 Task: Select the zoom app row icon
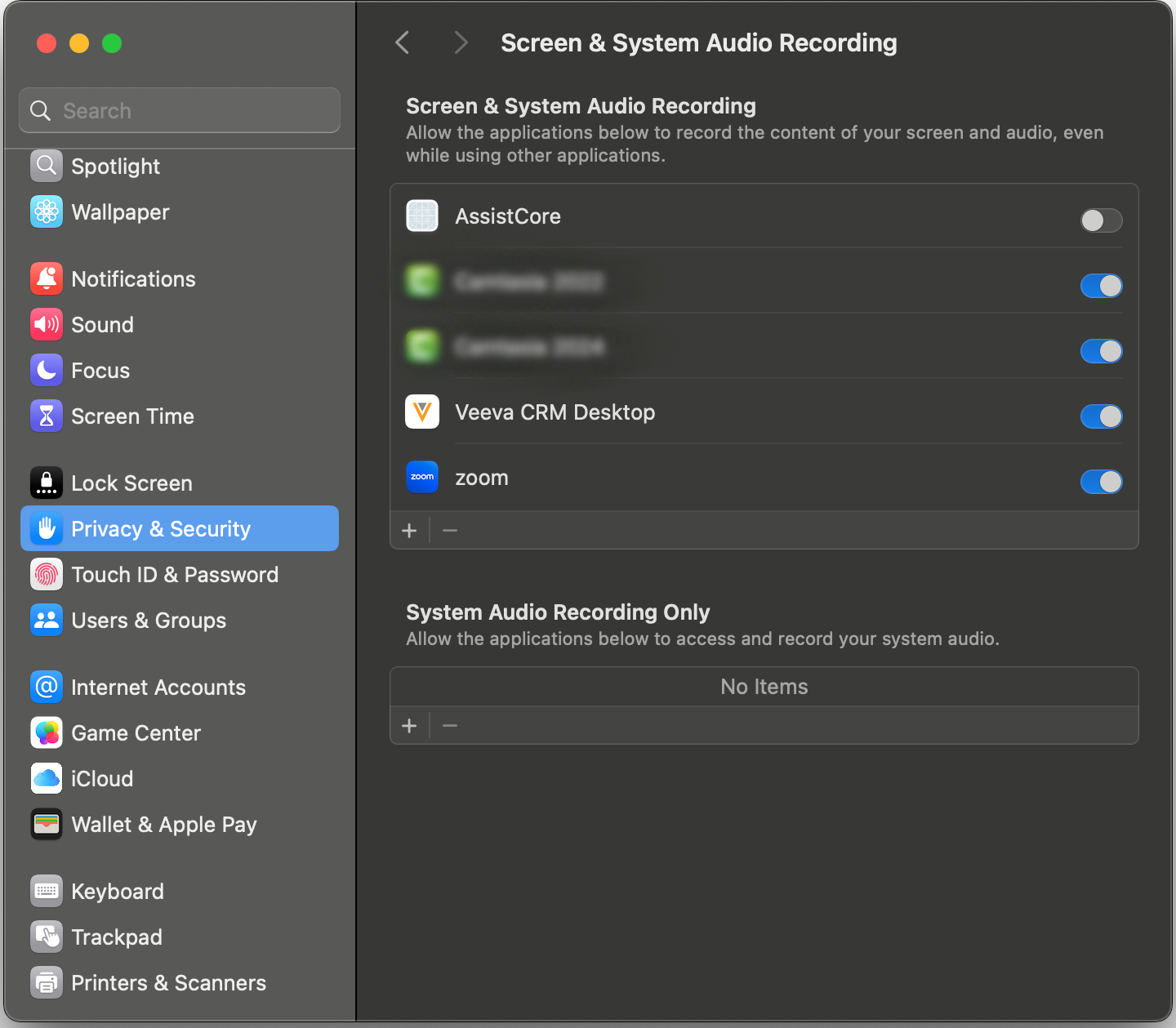(422, 478)
